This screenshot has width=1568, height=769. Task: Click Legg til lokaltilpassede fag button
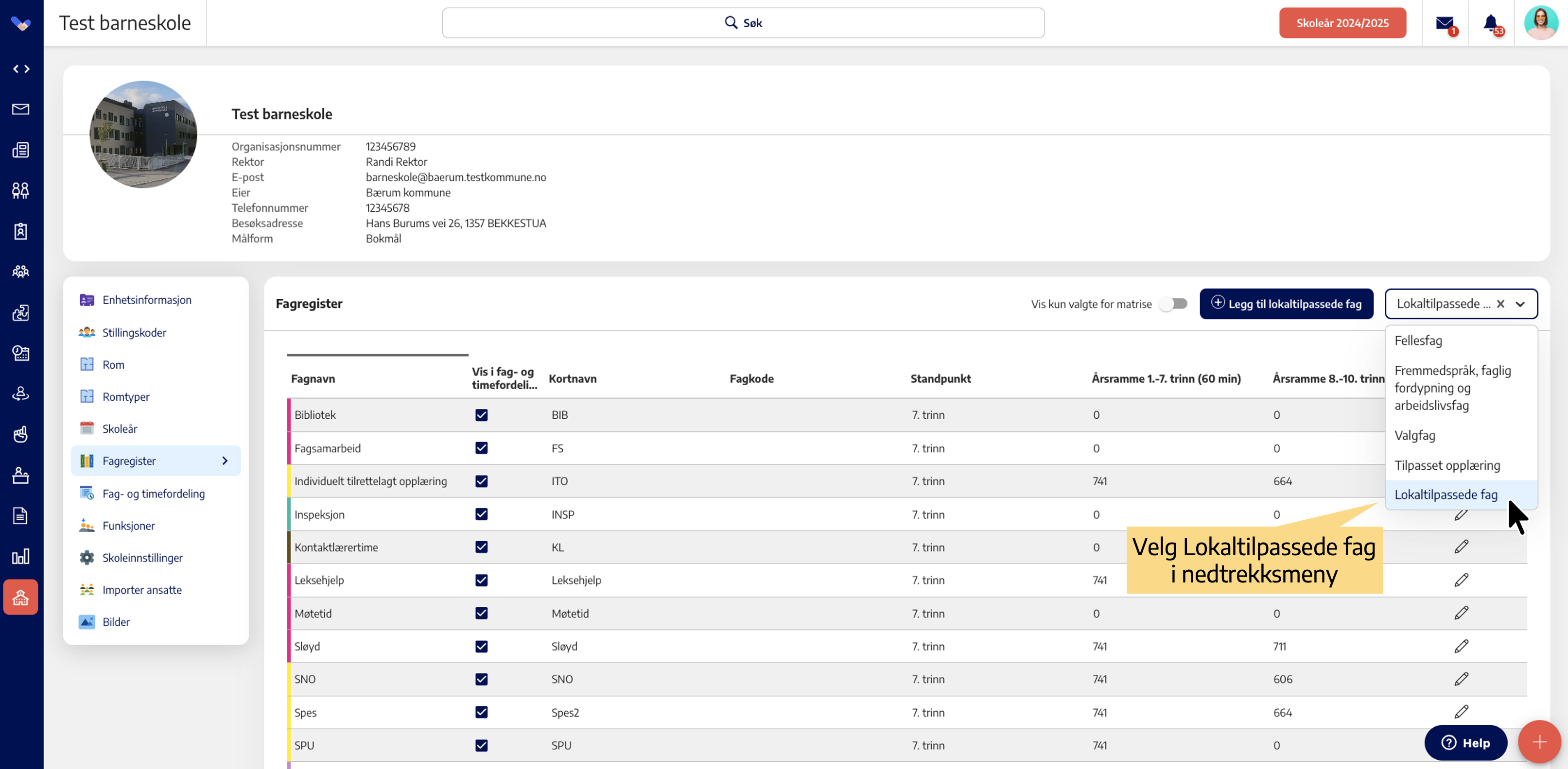1286,304
